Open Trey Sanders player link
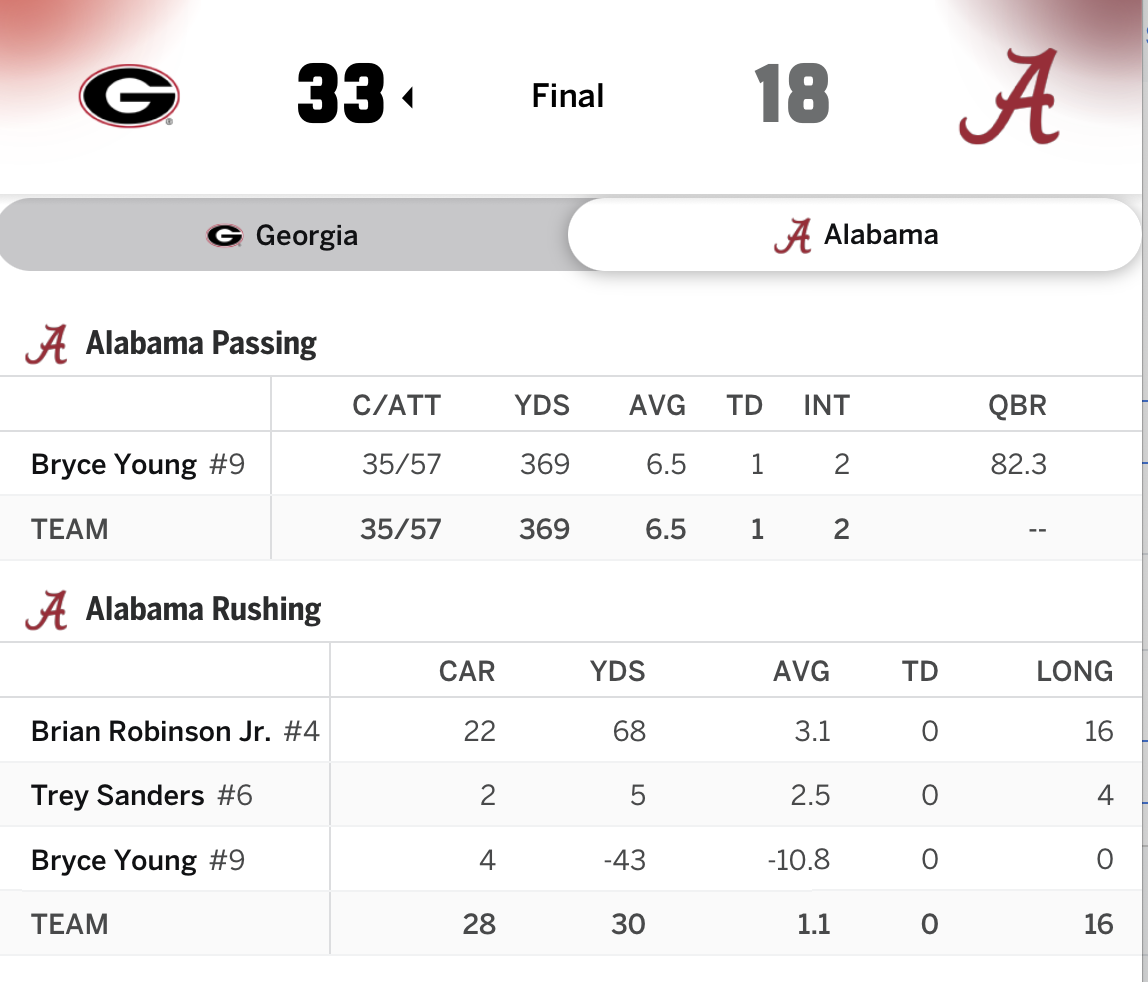1148x982 pixels. (x=118, y=795)
